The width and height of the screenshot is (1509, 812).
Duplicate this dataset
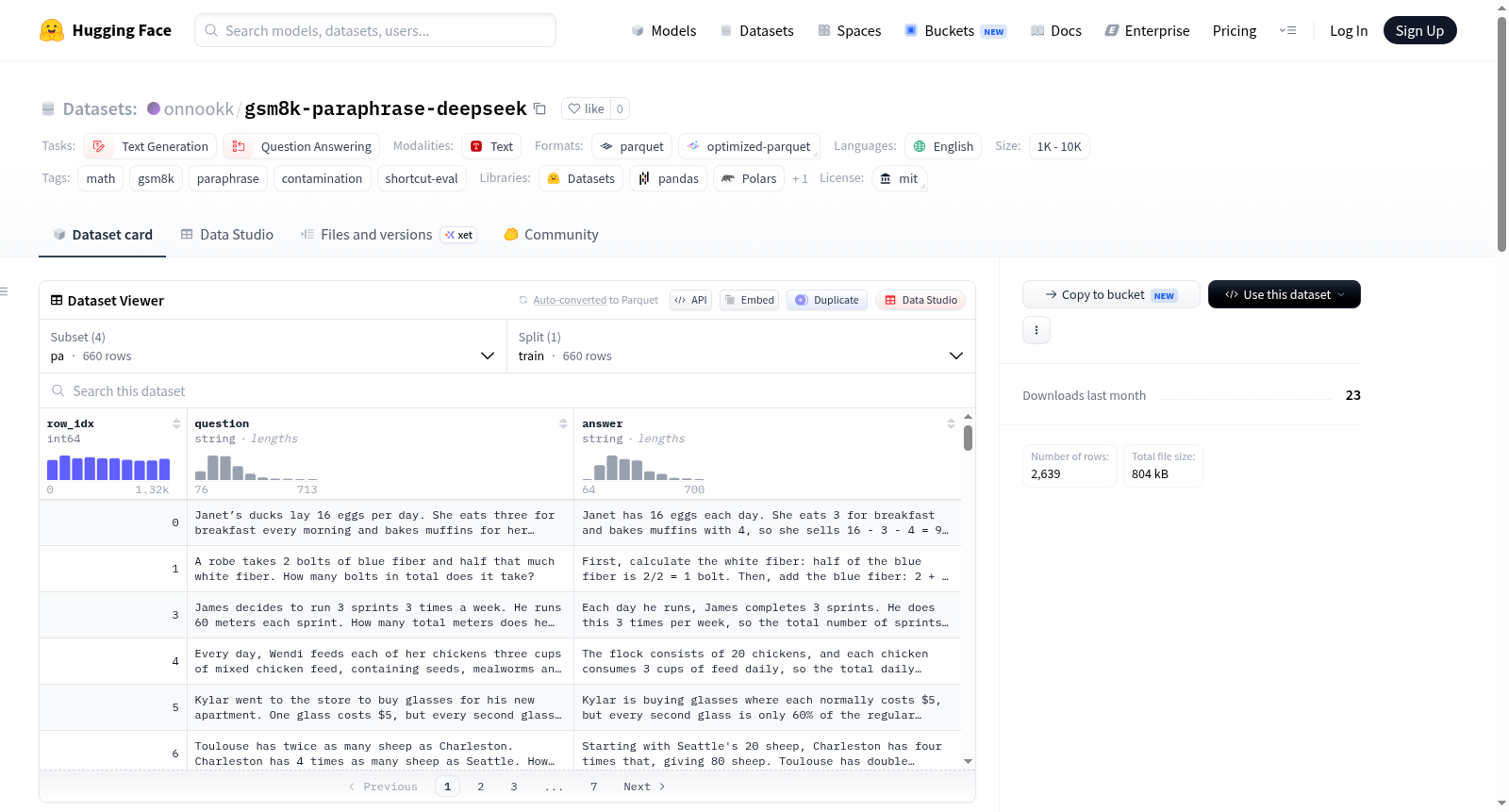point(827,300)
